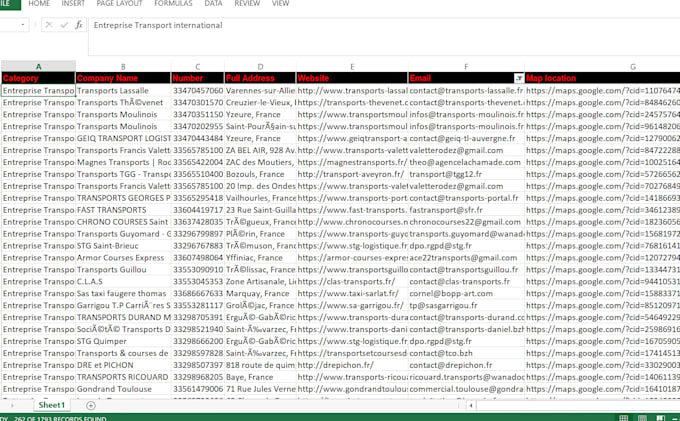Viewport: 680px width, 421px height.
Task: Click the contact@tco.bzh email cell
Action: coord(466,353)
